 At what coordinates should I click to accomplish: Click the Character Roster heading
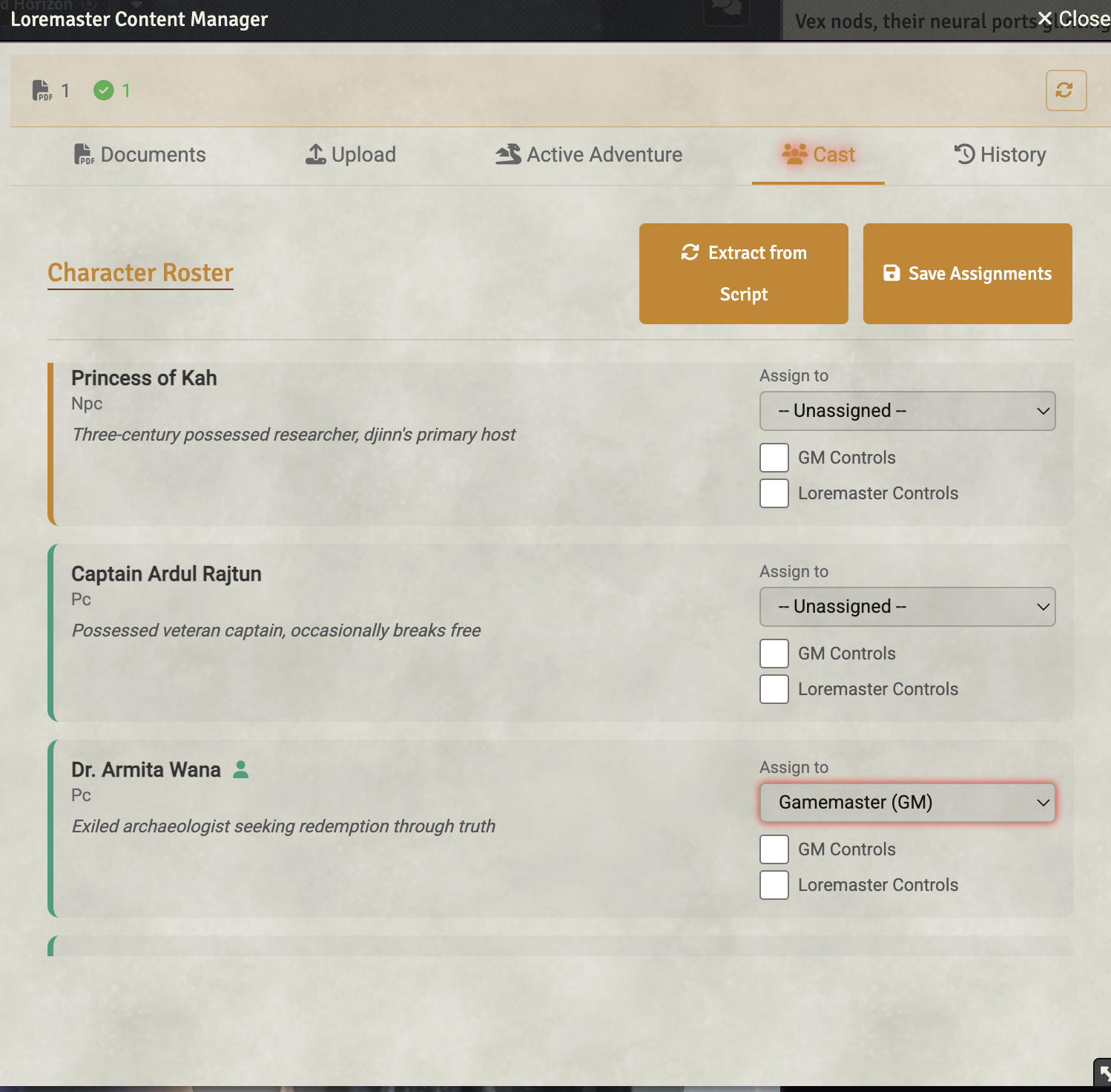point(140,273)
